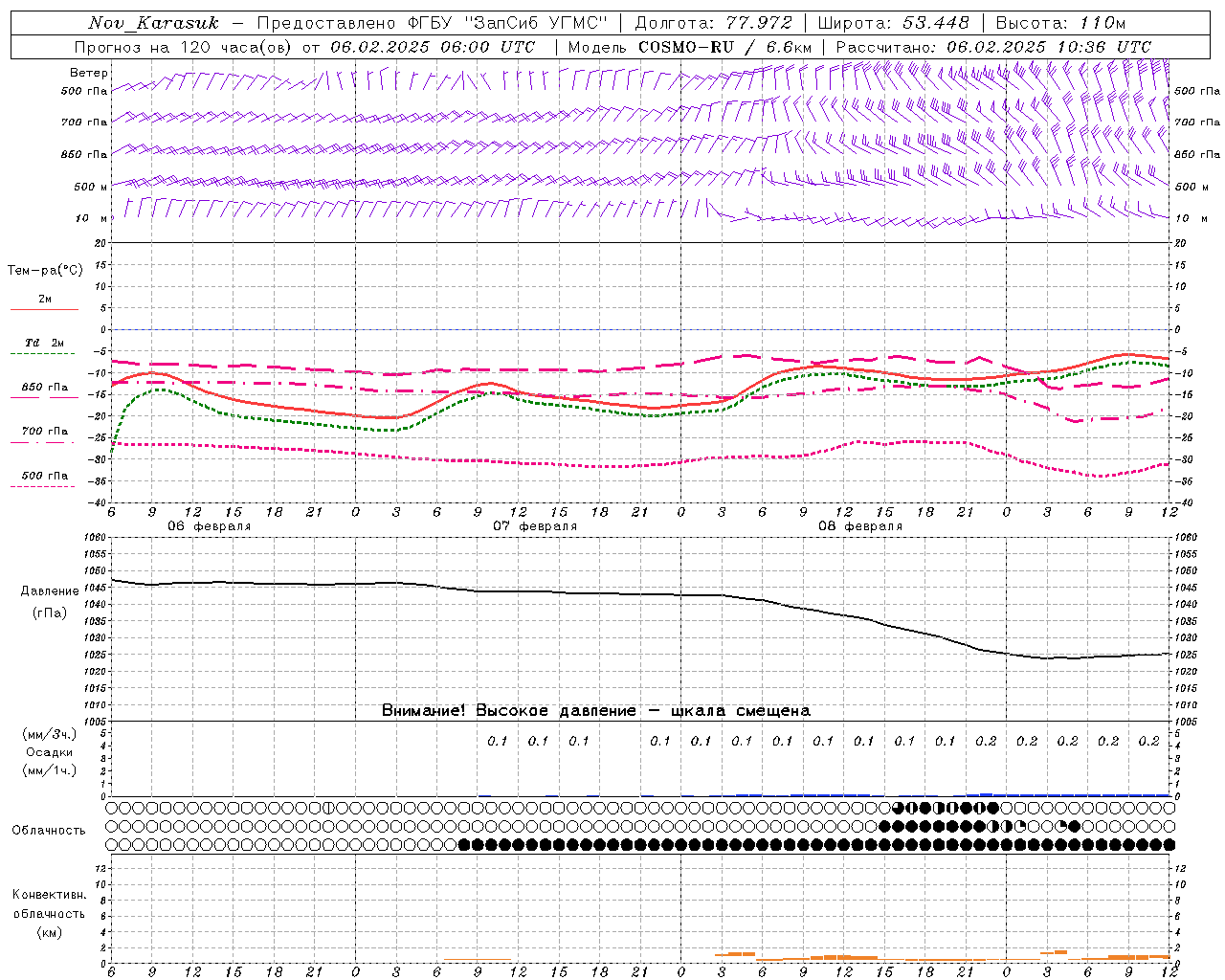Screen dimensions: 1225x980
Task: Select the 'Давление' pressure chart label
Action: coord(49,591)
